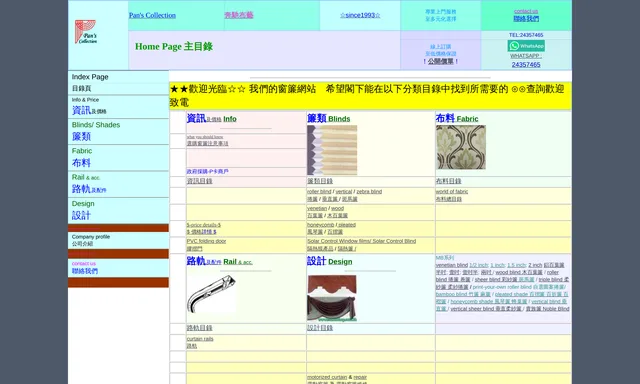Click the 設計目錄 link
The image size is (640, 384).
click(x=320, y=328)
